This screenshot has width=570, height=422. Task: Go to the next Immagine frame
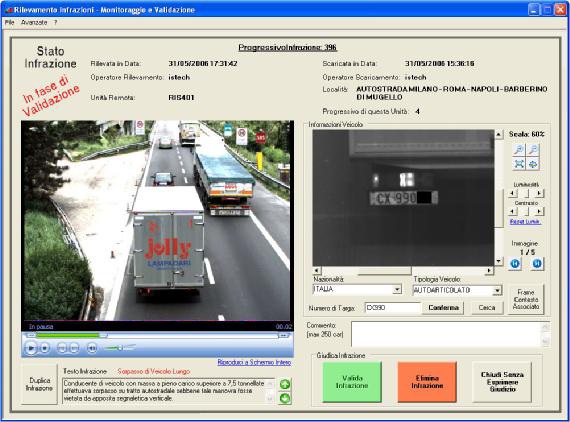(537, 263)
